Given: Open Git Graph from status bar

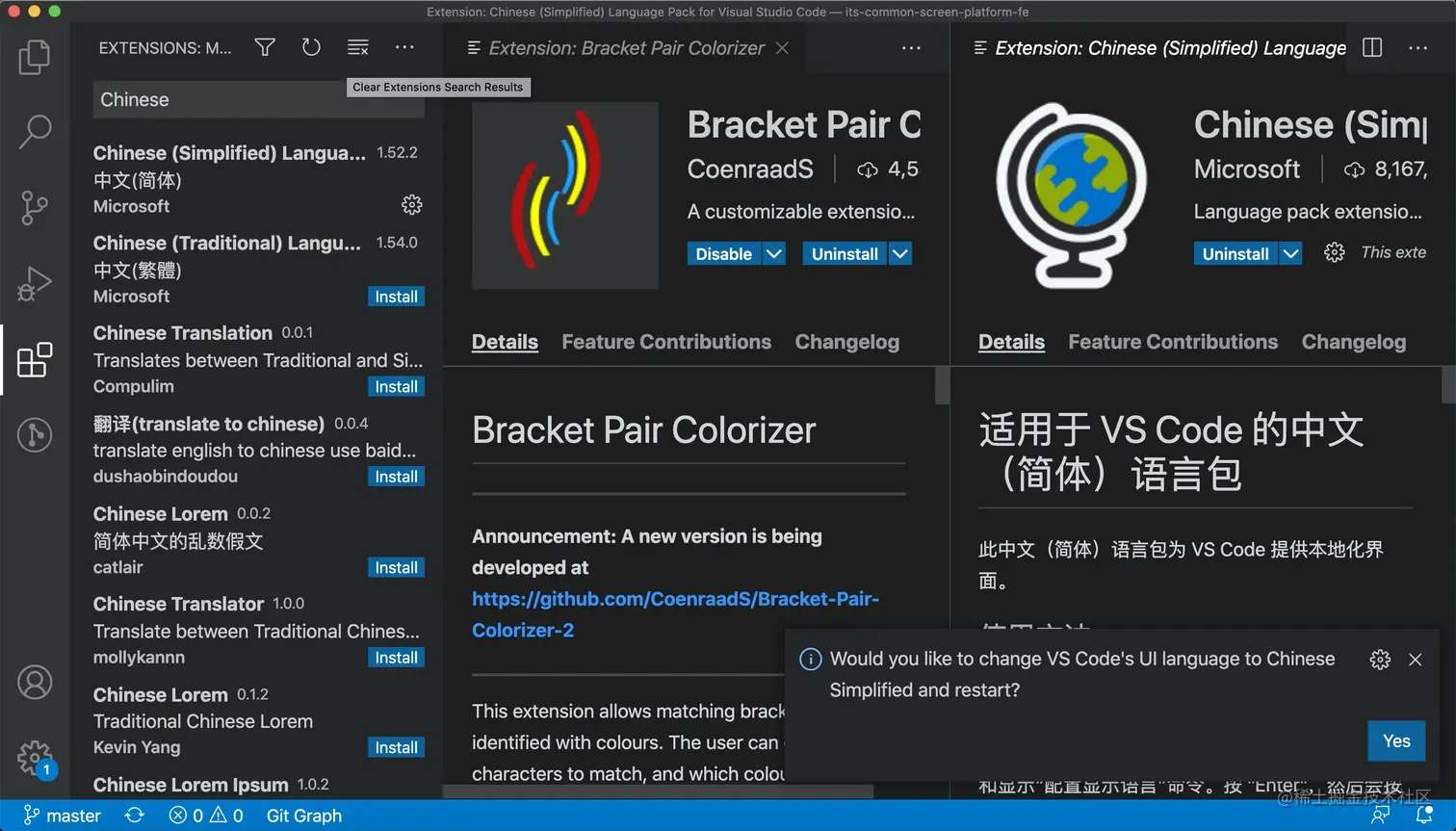Looking at the screenshot, I should point(304,816).
